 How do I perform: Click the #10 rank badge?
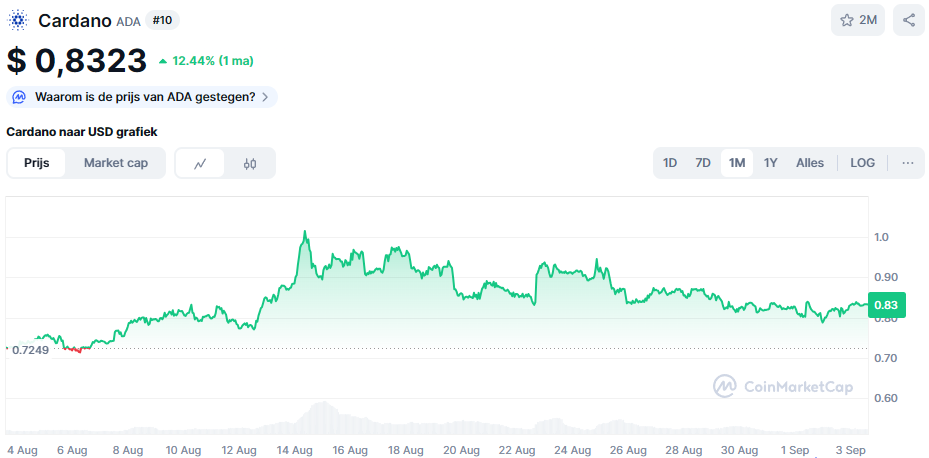pyautogui.click(x=162, y=20)
